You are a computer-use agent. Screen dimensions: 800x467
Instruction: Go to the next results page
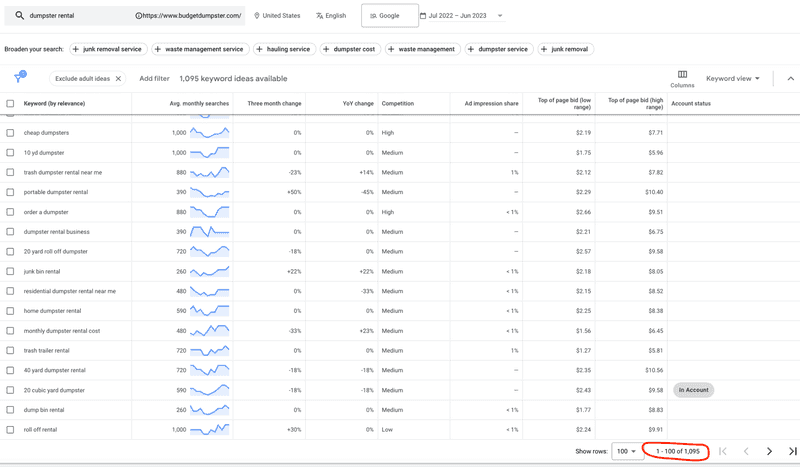click(769, 451)
